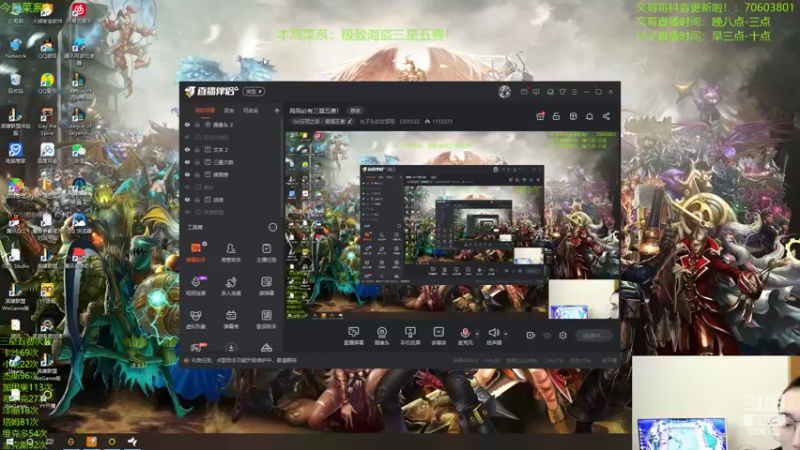Click the record video icon near settings
The width and height of the screenshot is (800, 450).
pos(531,335)
